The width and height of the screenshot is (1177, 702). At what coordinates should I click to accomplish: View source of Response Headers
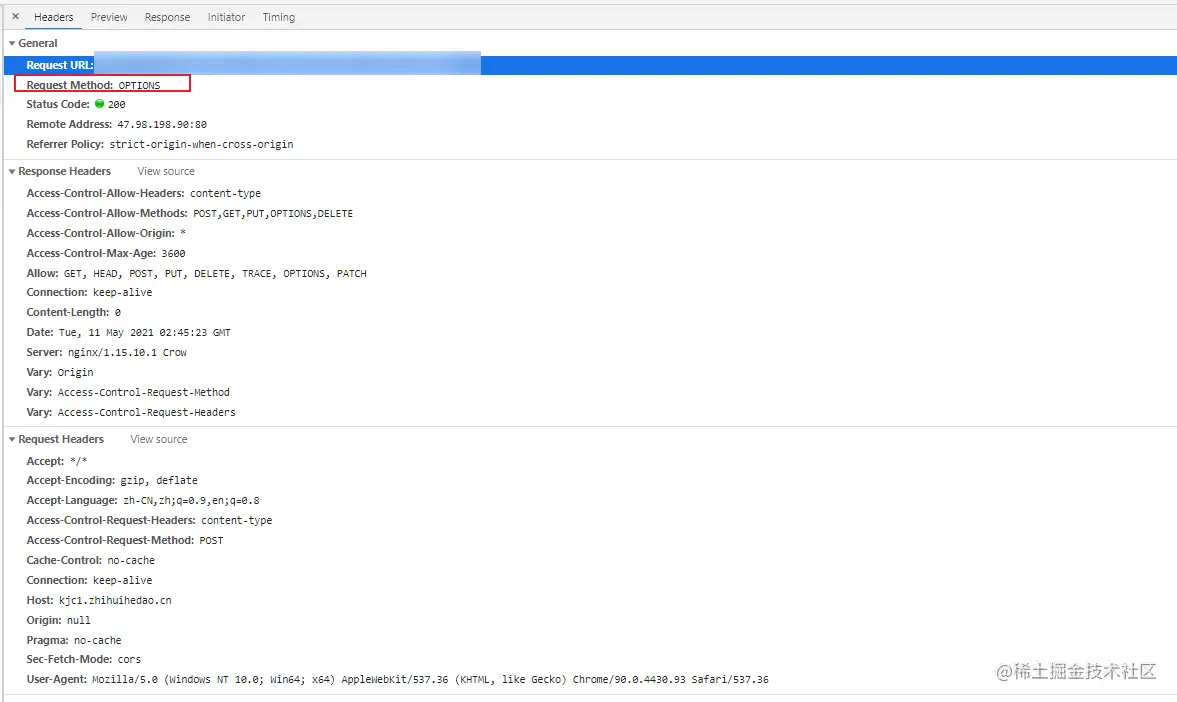(x=166, y=171)
